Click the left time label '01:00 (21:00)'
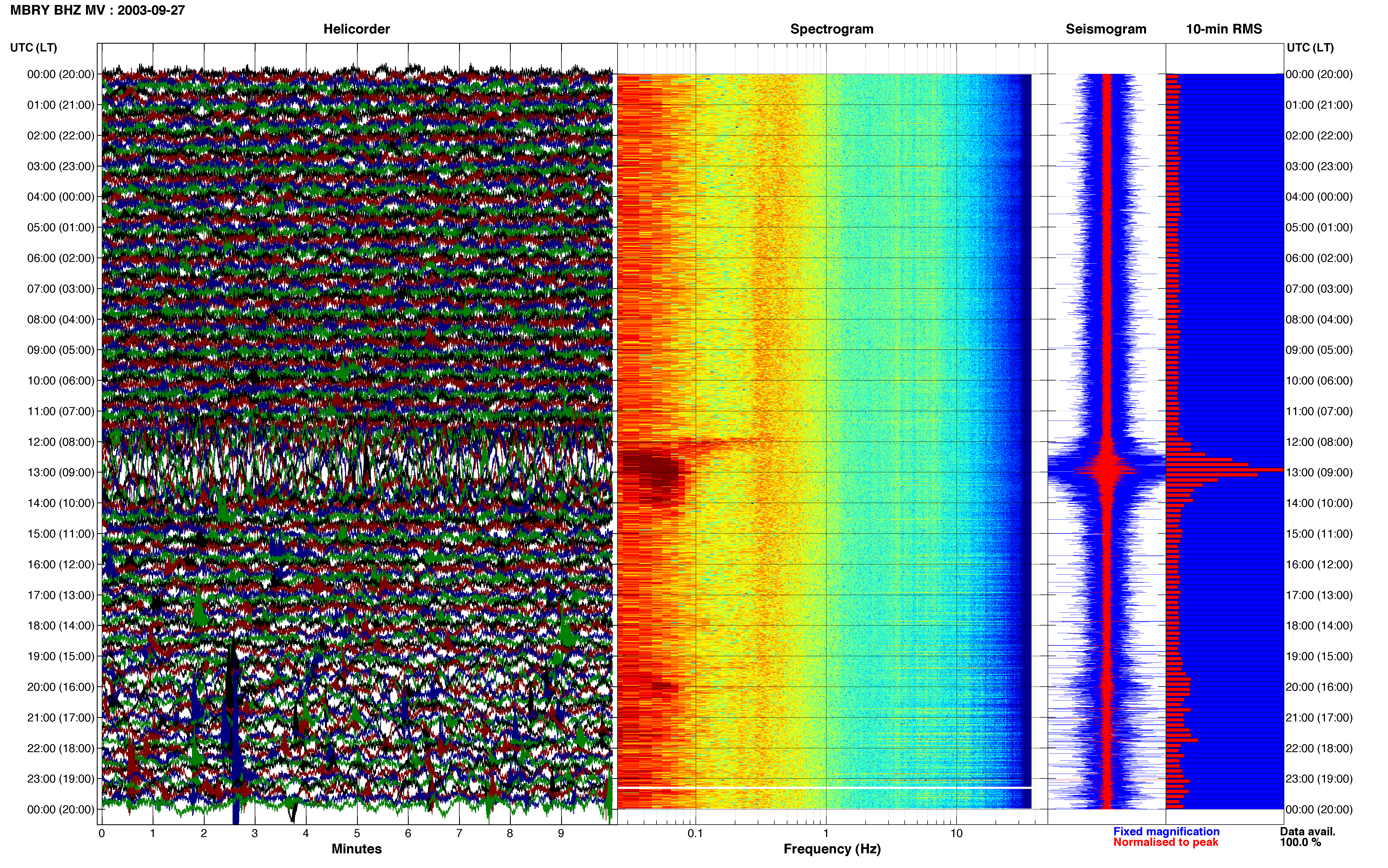The width and height of the screenshot is (1388, 868). (x=60, y=105)
